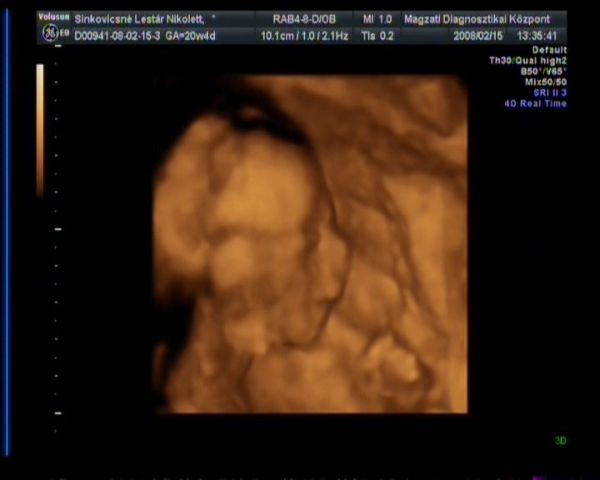The image size is (600, 480).
Task: Click the GE logo icon
Action: pos(53,32)
